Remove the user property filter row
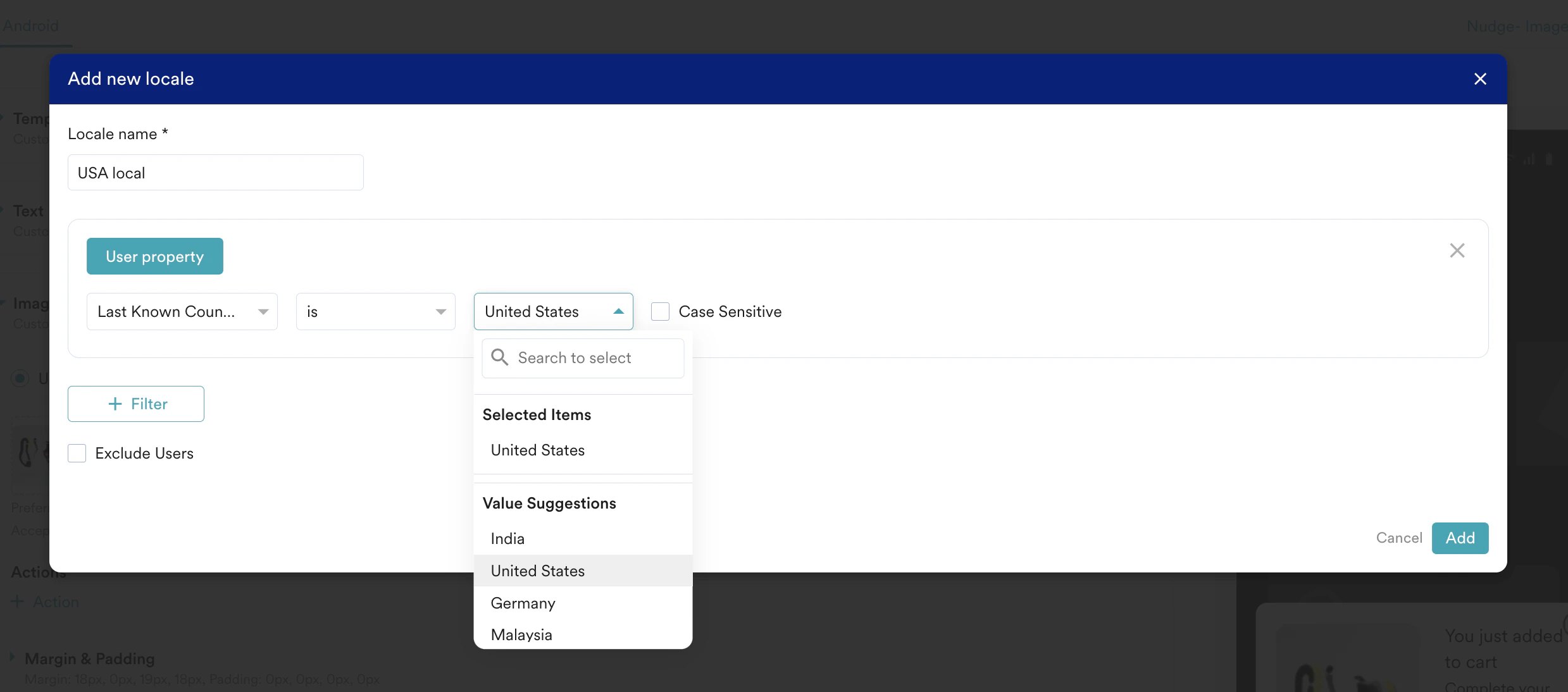This screenshot has width=1568, height=692. point(1457,250)
